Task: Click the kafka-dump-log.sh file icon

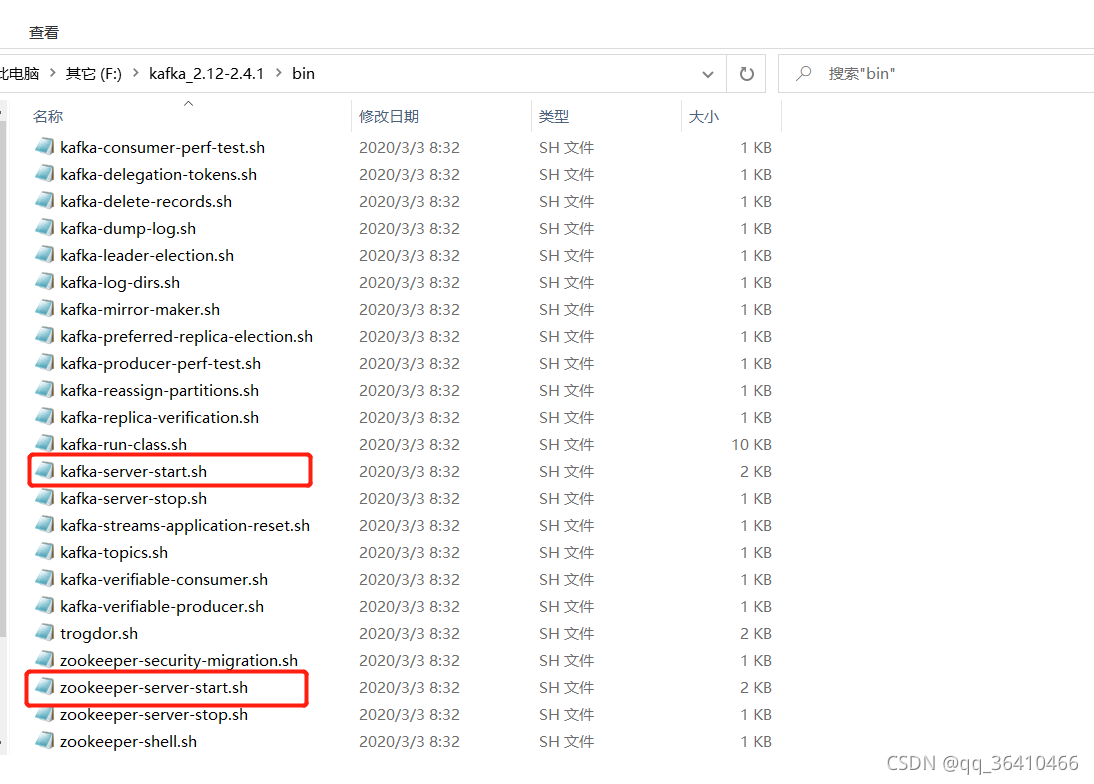Action: (x=45, y=228)
